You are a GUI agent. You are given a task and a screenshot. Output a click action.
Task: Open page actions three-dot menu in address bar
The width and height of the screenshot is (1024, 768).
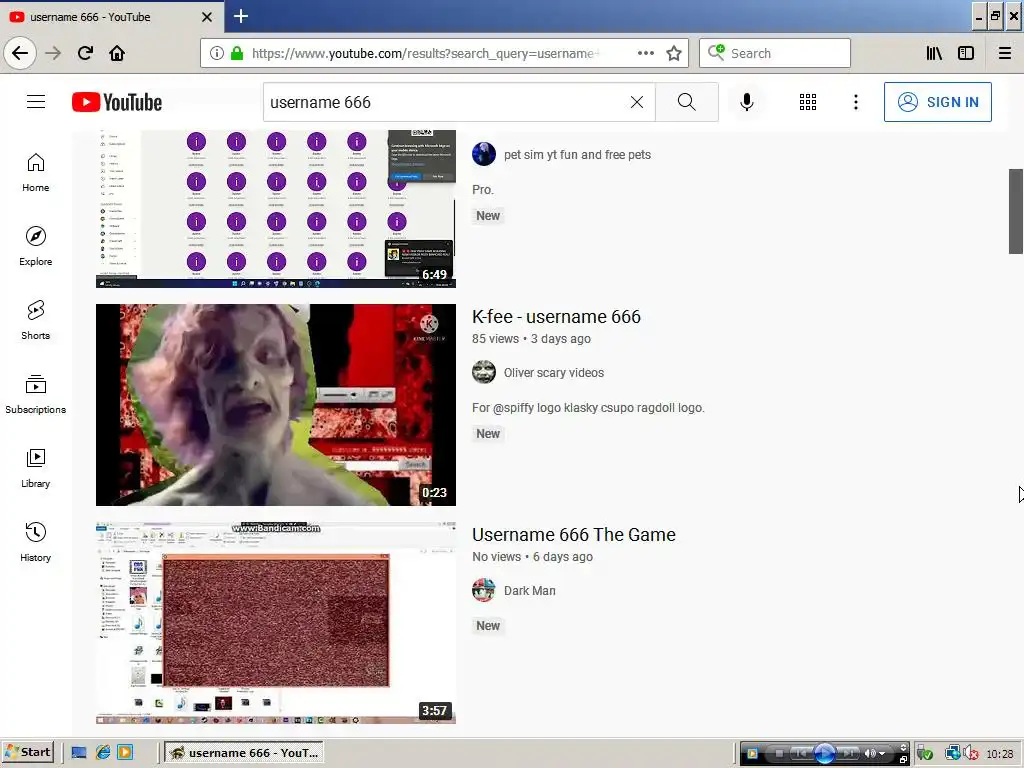coord(645,53)
